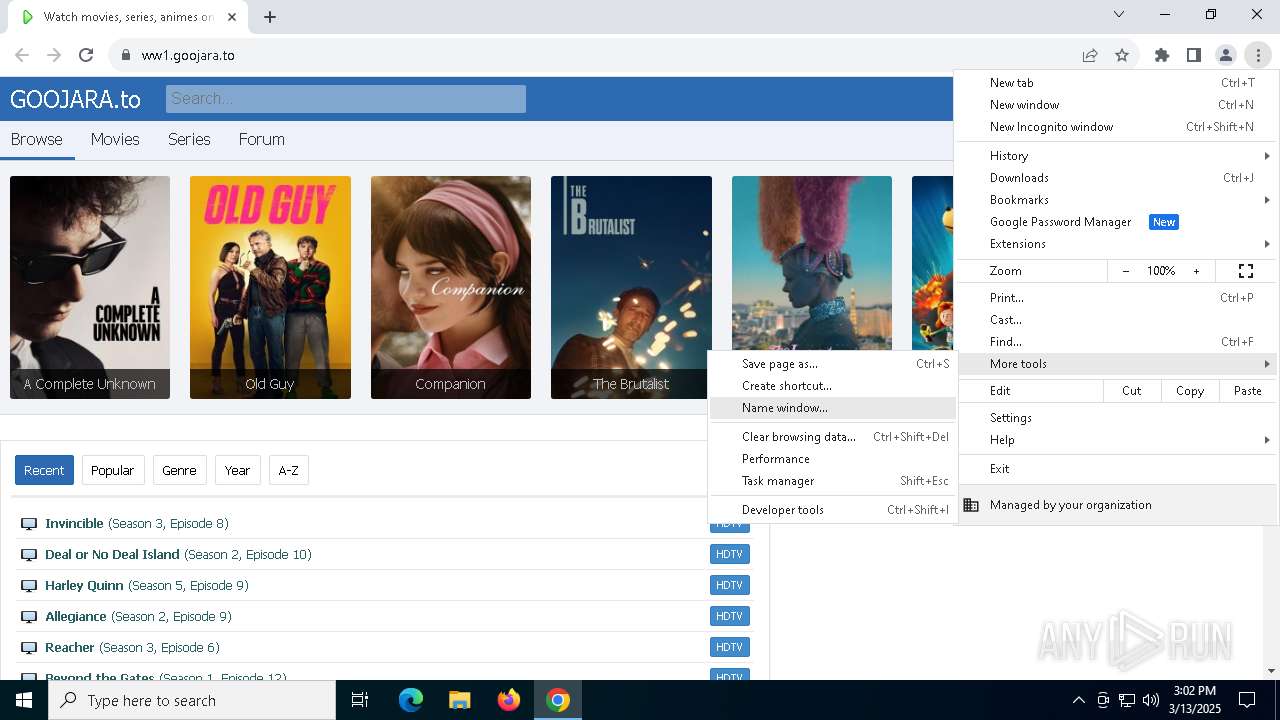Image resolution: width=1280 pixels, height=720 pixels.
Task: Click the browser Forward arrow
Action: click(54, 55)
